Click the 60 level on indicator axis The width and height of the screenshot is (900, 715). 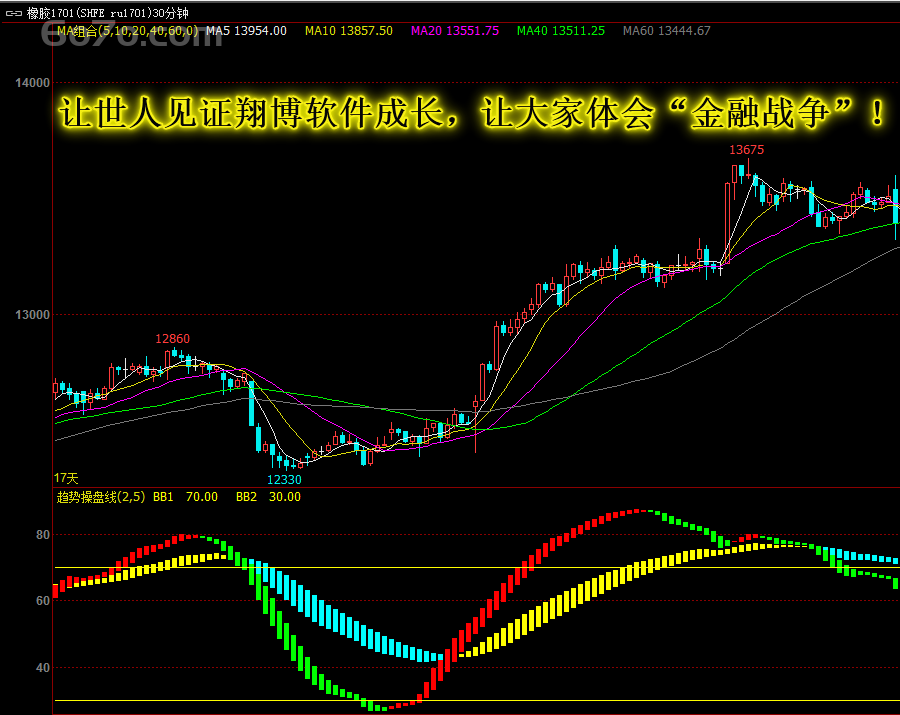43,601
